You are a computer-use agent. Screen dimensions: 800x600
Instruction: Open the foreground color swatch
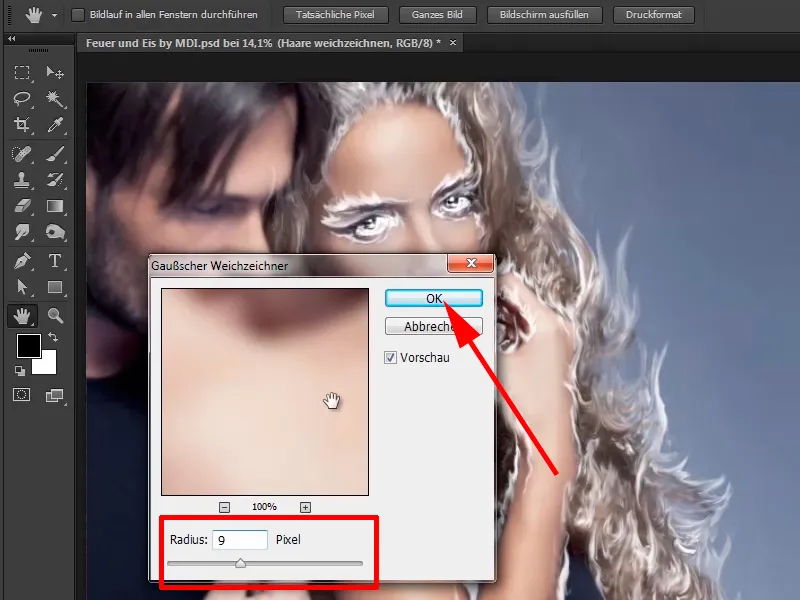pyautogui.click(x=28, y=346)
